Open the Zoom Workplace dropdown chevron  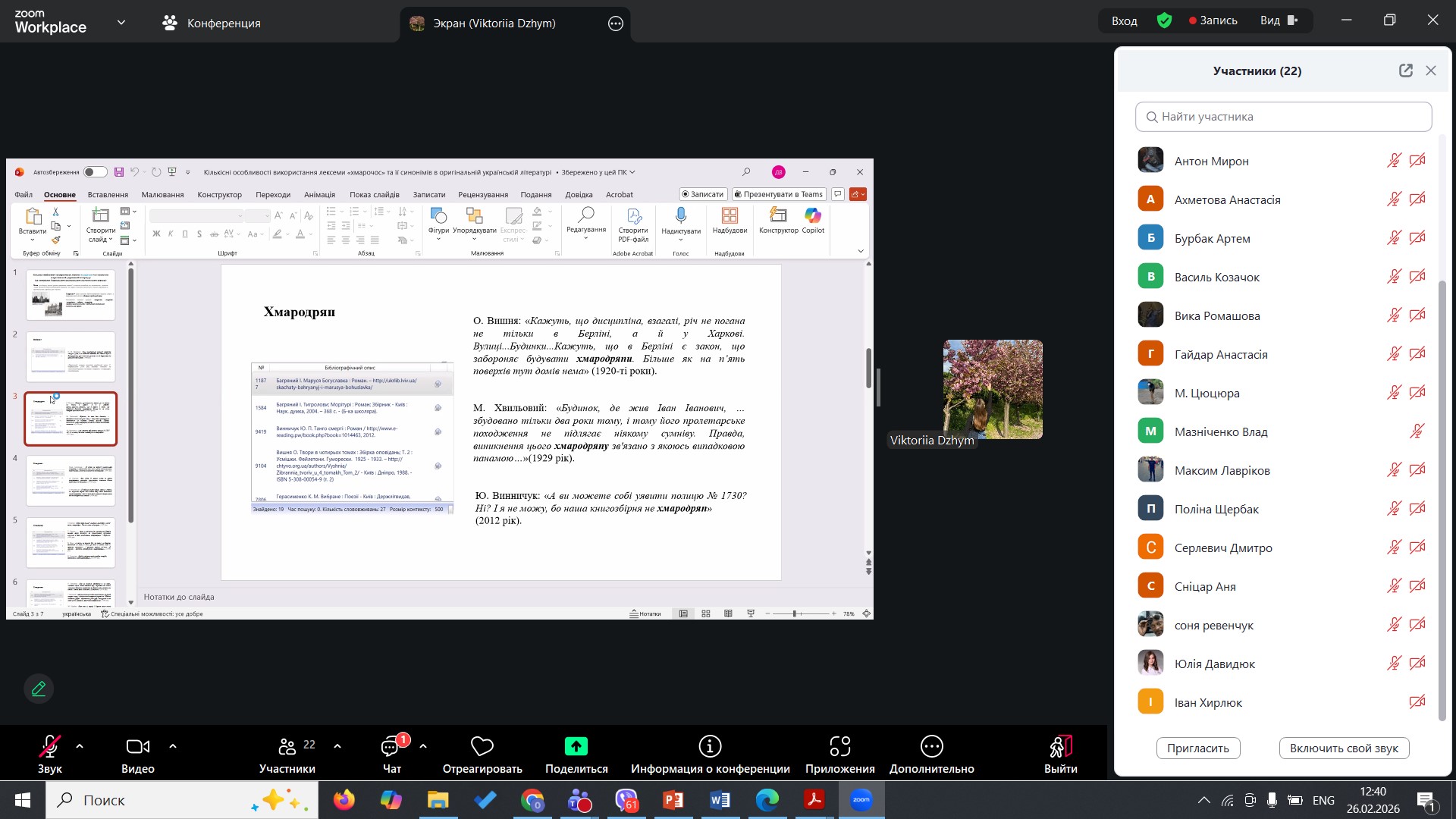(x=121, y=23)
